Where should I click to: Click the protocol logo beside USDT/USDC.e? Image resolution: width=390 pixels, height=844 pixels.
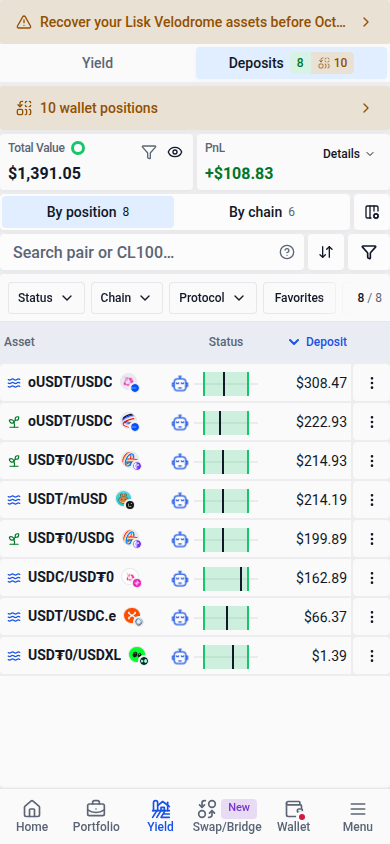pos(133,616)
